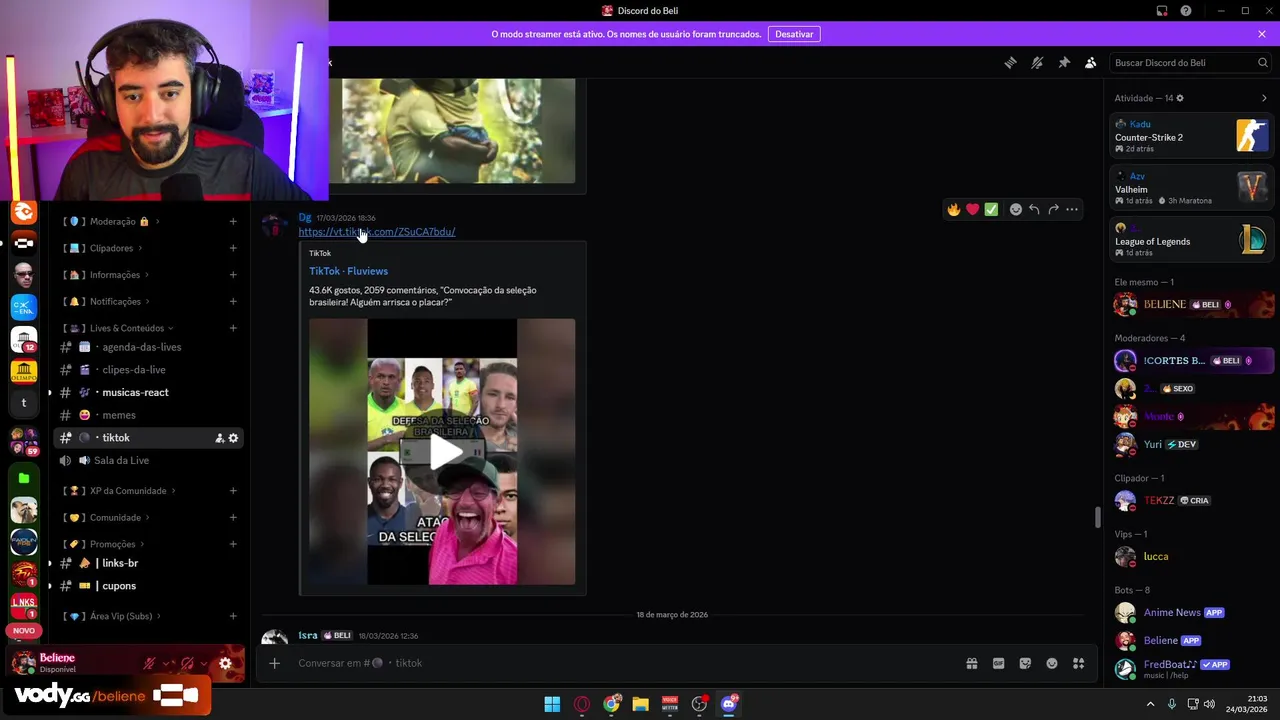This screenshot has height=720, width=1280.
Task: Open the help question mark icon
Action: pyautogui.click(x=1186, y=11)
